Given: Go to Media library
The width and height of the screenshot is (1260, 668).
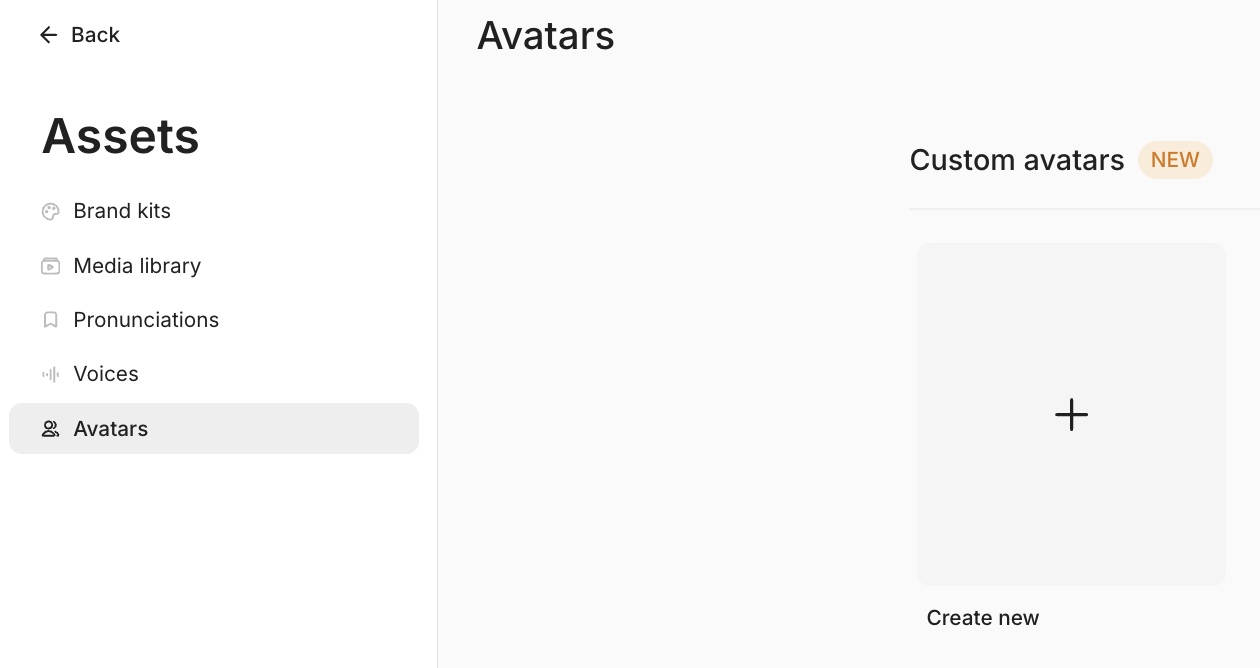Looking at the screenshot, I should click(137, 266).
